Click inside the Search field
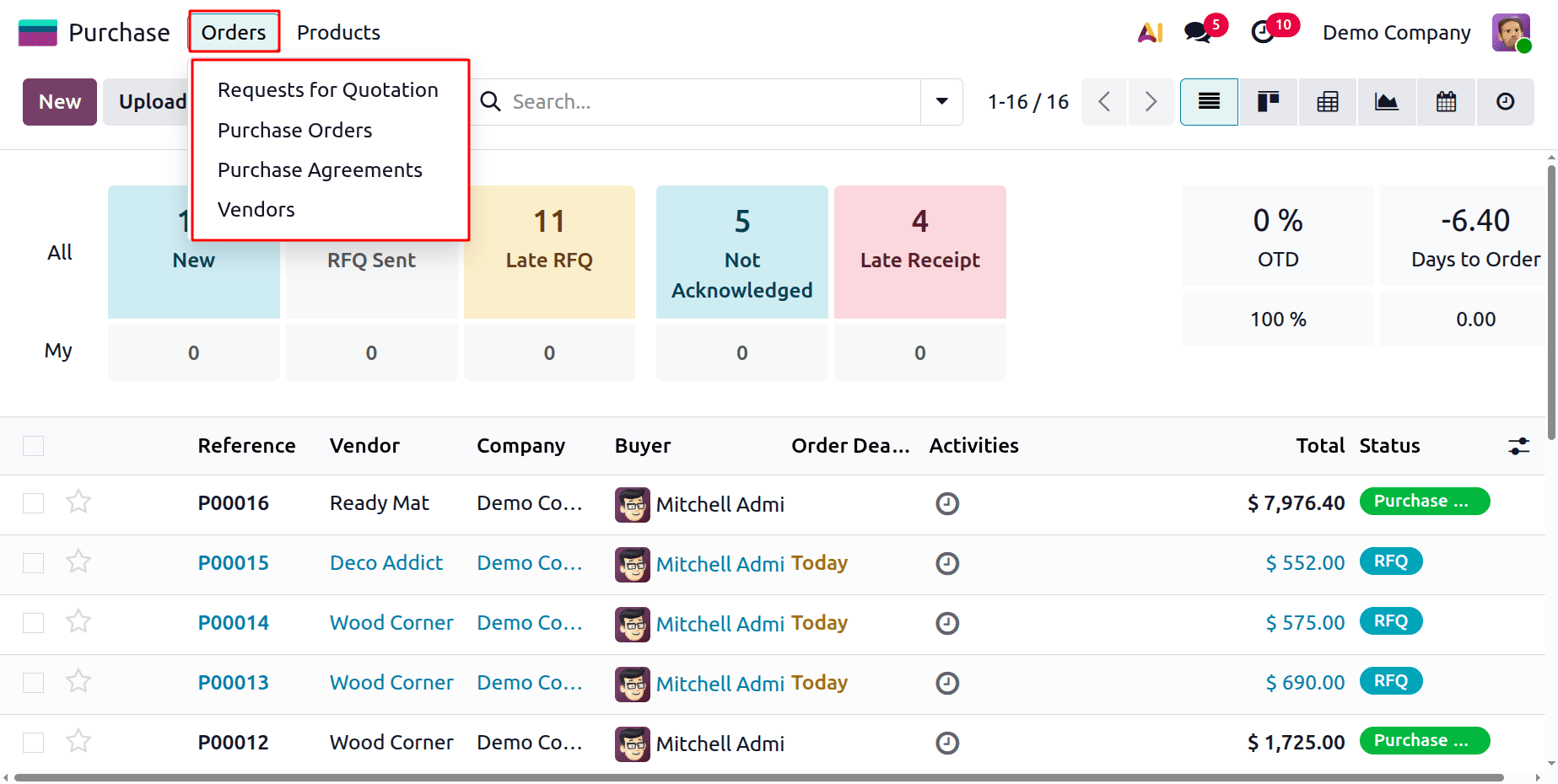Image resolution: width=1558 pixels, height=784 pixels. [675, 101]
